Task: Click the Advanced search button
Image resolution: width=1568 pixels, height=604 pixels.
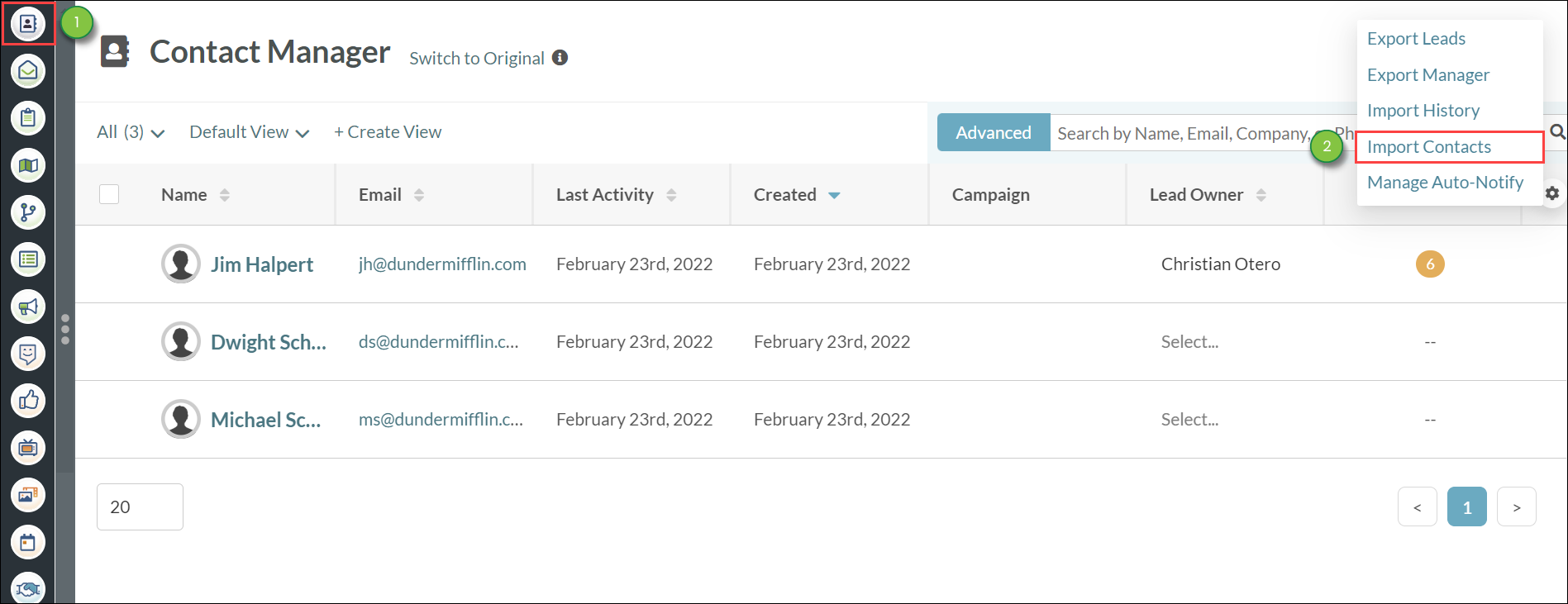Action: click(x=993, y=133)
